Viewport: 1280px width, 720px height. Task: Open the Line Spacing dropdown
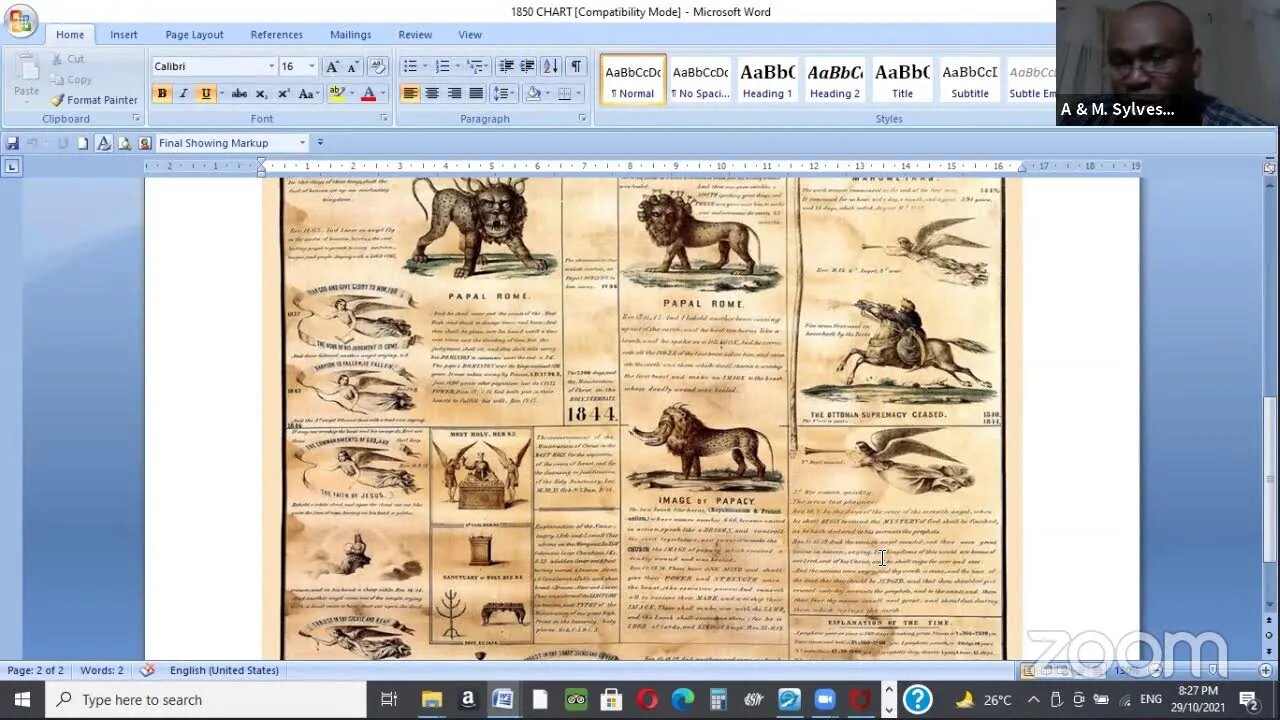pos(503,93)
